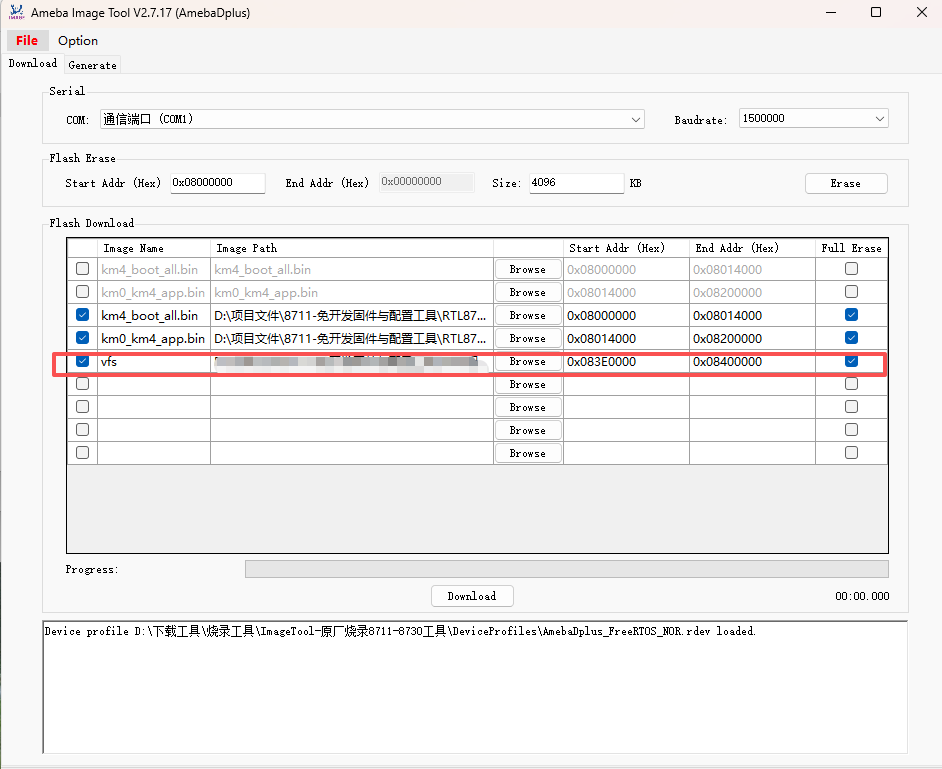Open the Option menu
The image size is (942, 769).
(x=78, y=40)
